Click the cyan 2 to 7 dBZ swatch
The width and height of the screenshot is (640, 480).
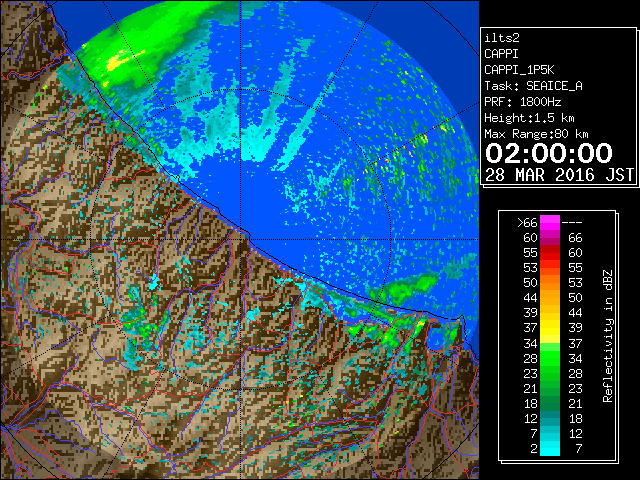click(x=550, y=448)
